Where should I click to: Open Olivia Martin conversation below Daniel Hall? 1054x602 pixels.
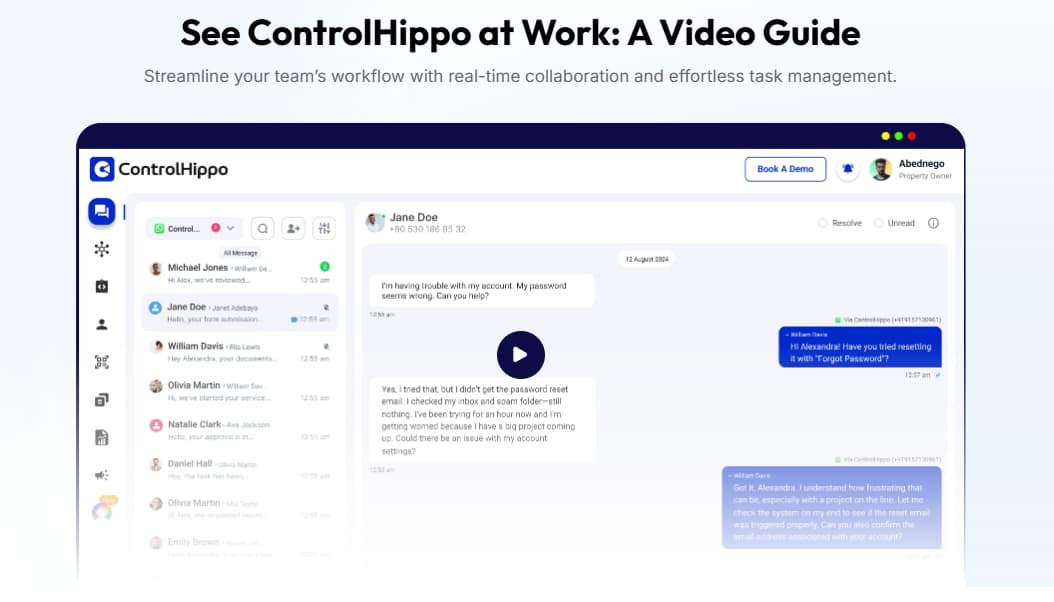point(240,509)
